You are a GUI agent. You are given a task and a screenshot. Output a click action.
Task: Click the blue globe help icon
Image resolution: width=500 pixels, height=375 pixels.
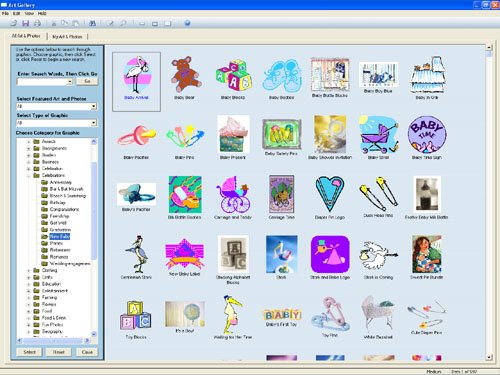tap(187, 23)
